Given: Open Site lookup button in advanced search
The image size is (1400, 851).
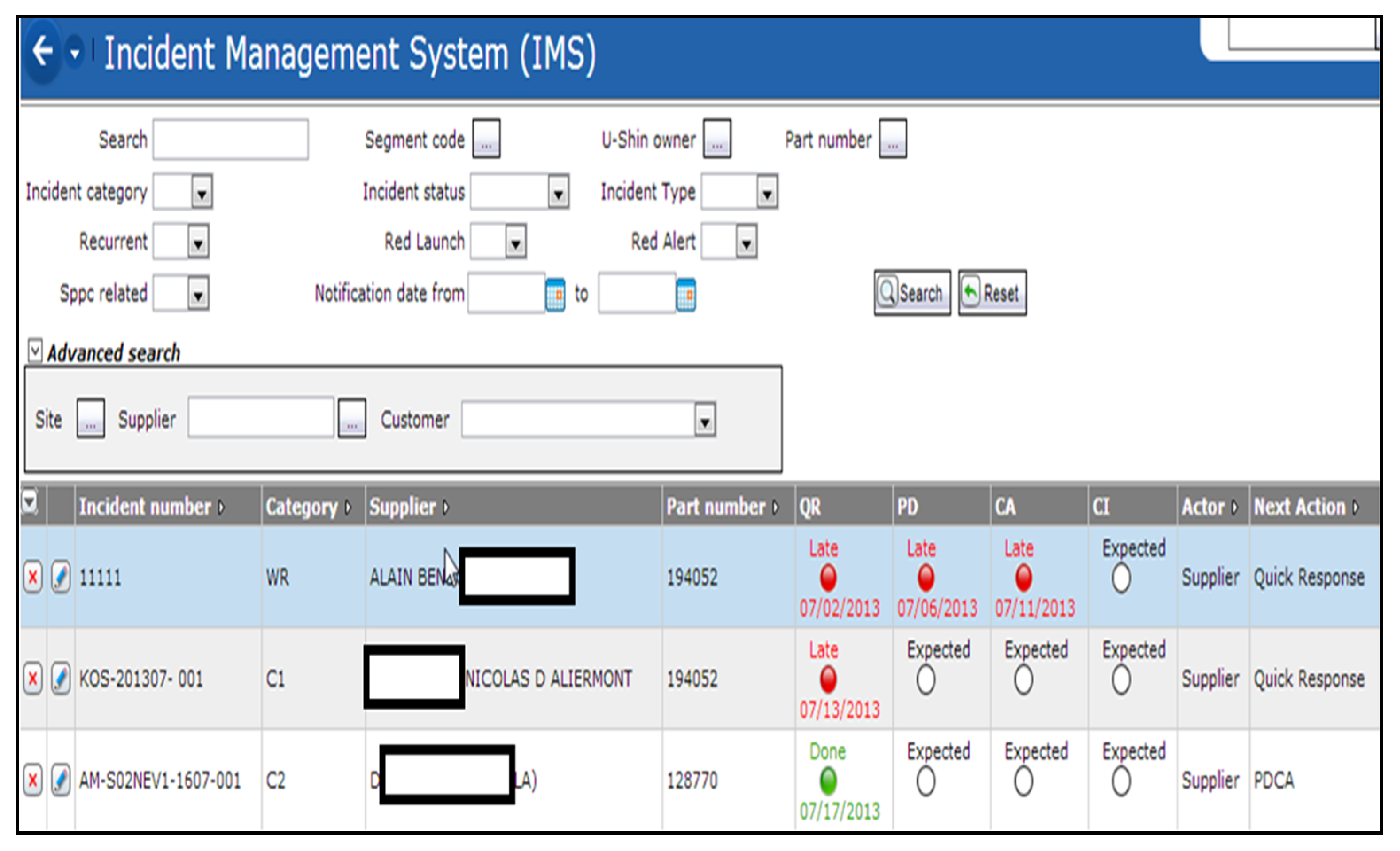Looking at the screenshot, I should [x=90, y=418].
